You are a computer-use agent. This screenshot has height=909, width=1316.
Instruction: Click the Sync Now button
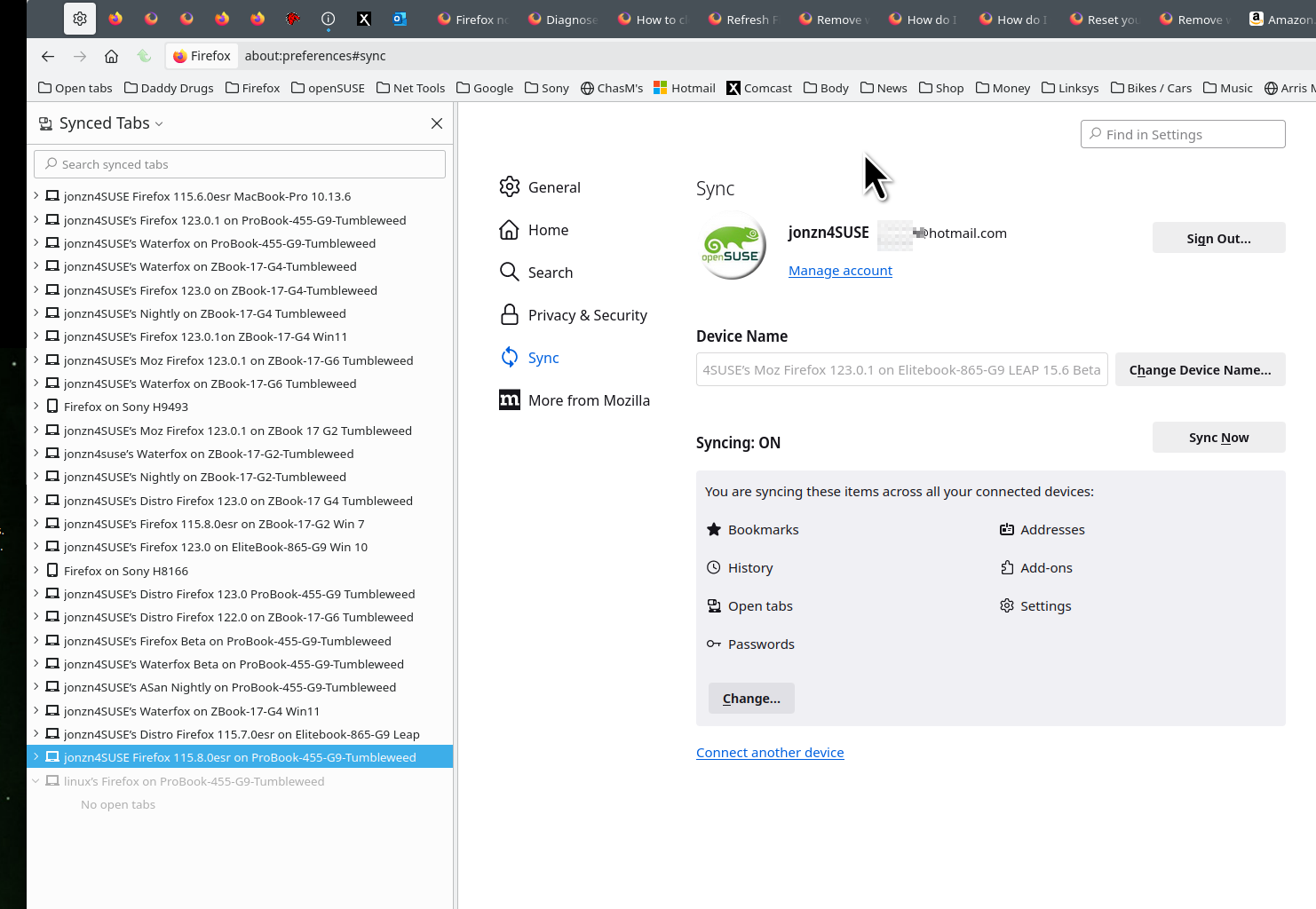(x=1218, y=438)
